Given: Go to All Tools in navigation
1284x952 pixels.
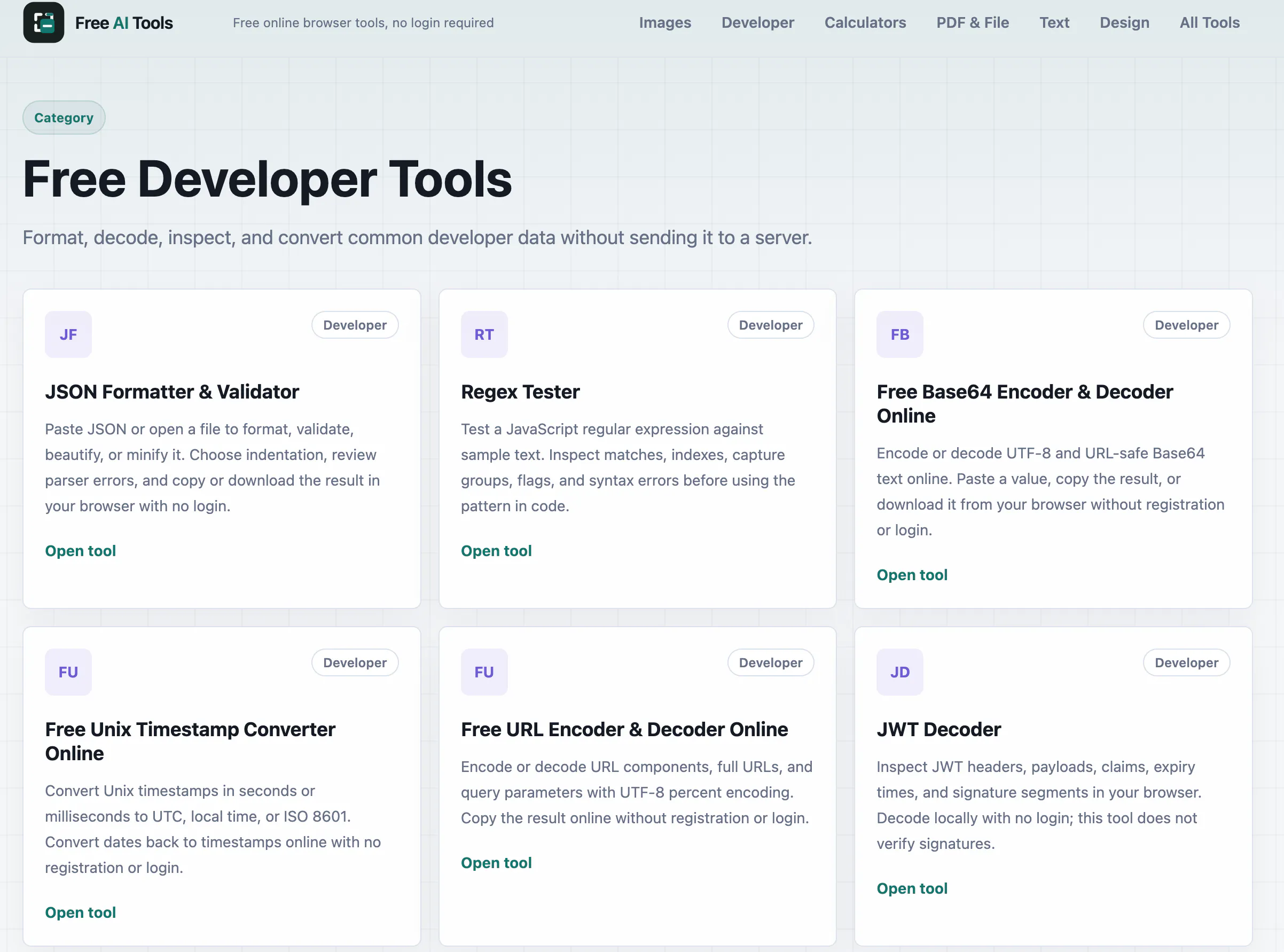Looking at the screenshot, I should pyautogui.click(x=1209, y=22).
